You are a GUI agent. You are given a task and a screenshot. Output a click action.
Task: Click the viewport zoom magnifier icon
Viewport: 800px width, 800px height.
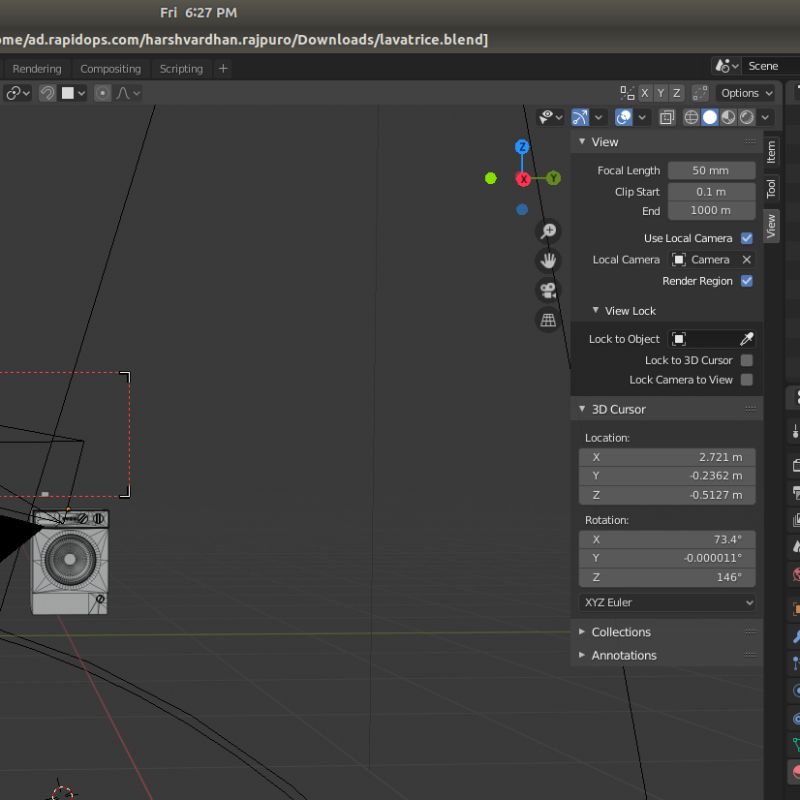(x=548, y=231)
